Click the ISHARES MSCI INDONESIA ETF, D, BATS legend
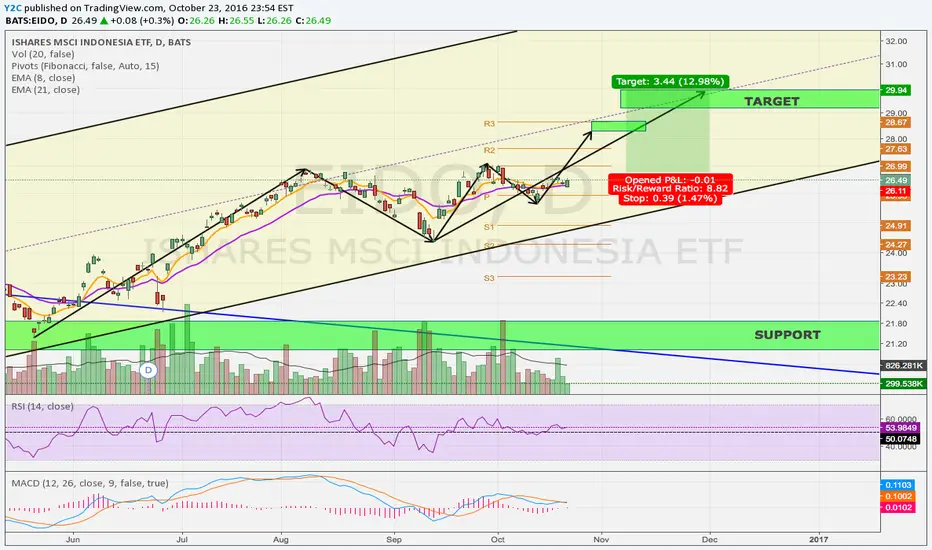The height and width of the screenshot is (550, 932). [102, 42]
